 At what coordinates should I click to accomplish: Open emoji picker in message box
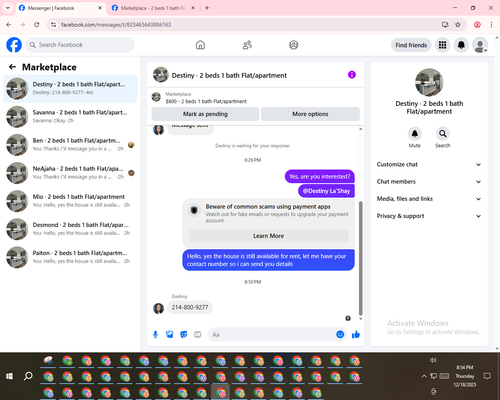[340, 334]
